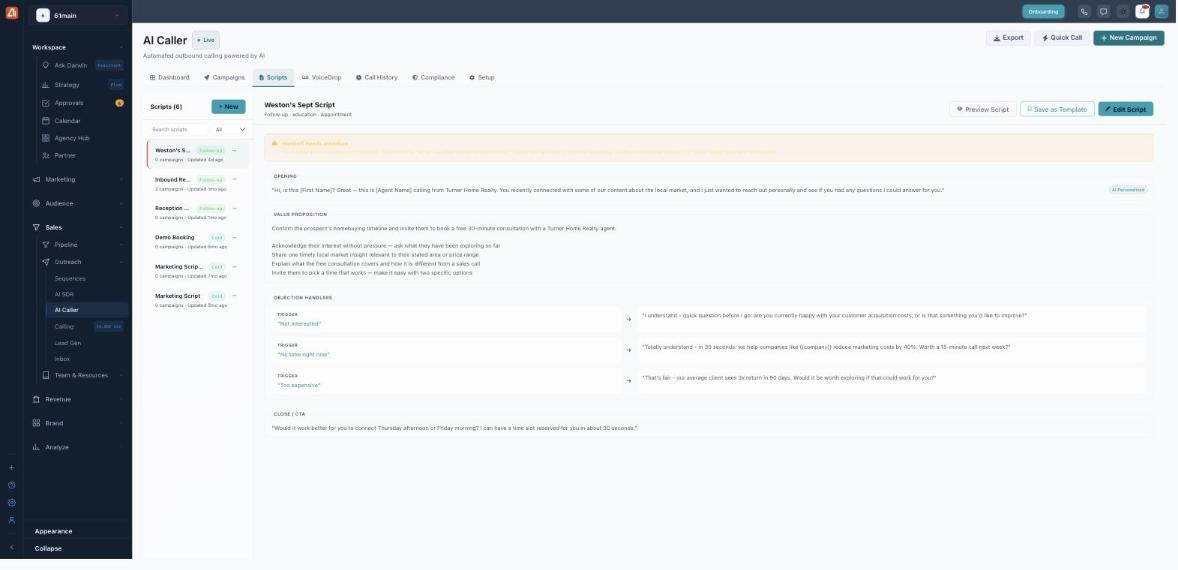Expand the Marketing section
The height and width of the screenshot is (570, 1178).
(78, 179)
